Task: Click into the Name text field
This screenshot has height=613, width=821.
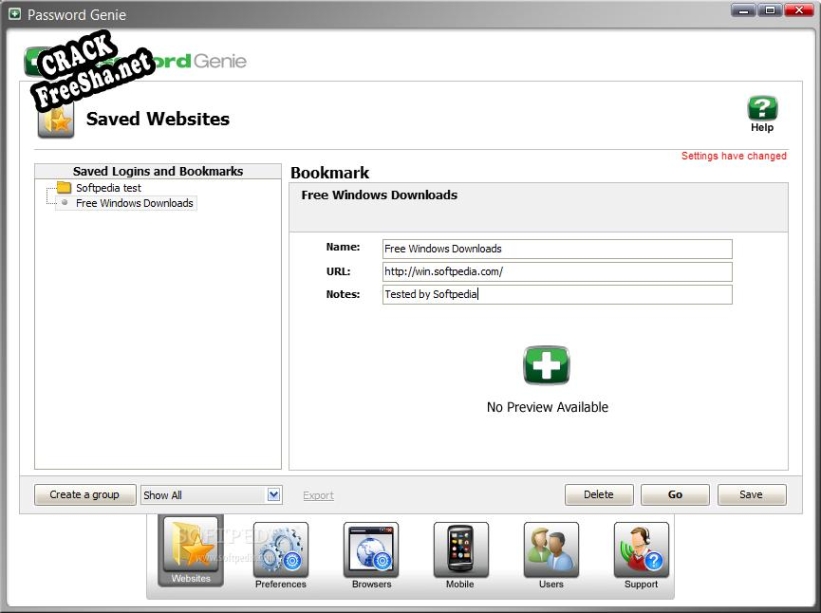Action: (x=557, y=249)
